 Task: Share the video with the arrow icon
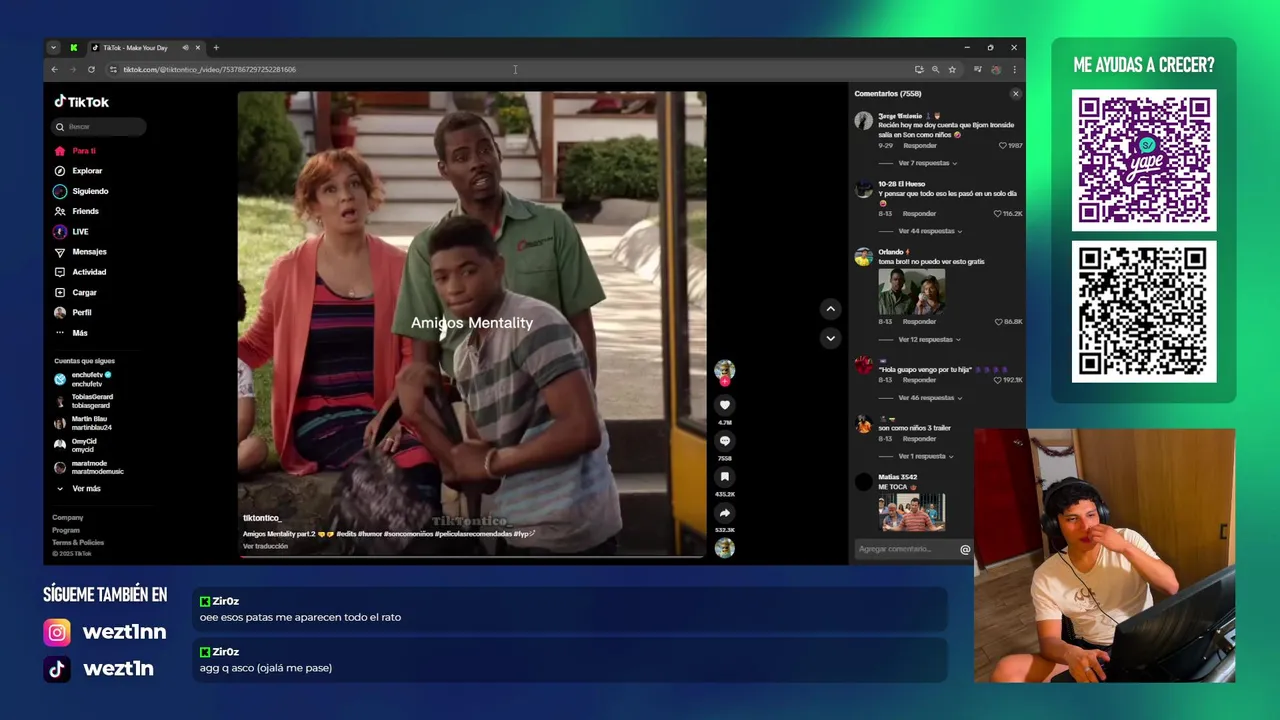[725, 513]
